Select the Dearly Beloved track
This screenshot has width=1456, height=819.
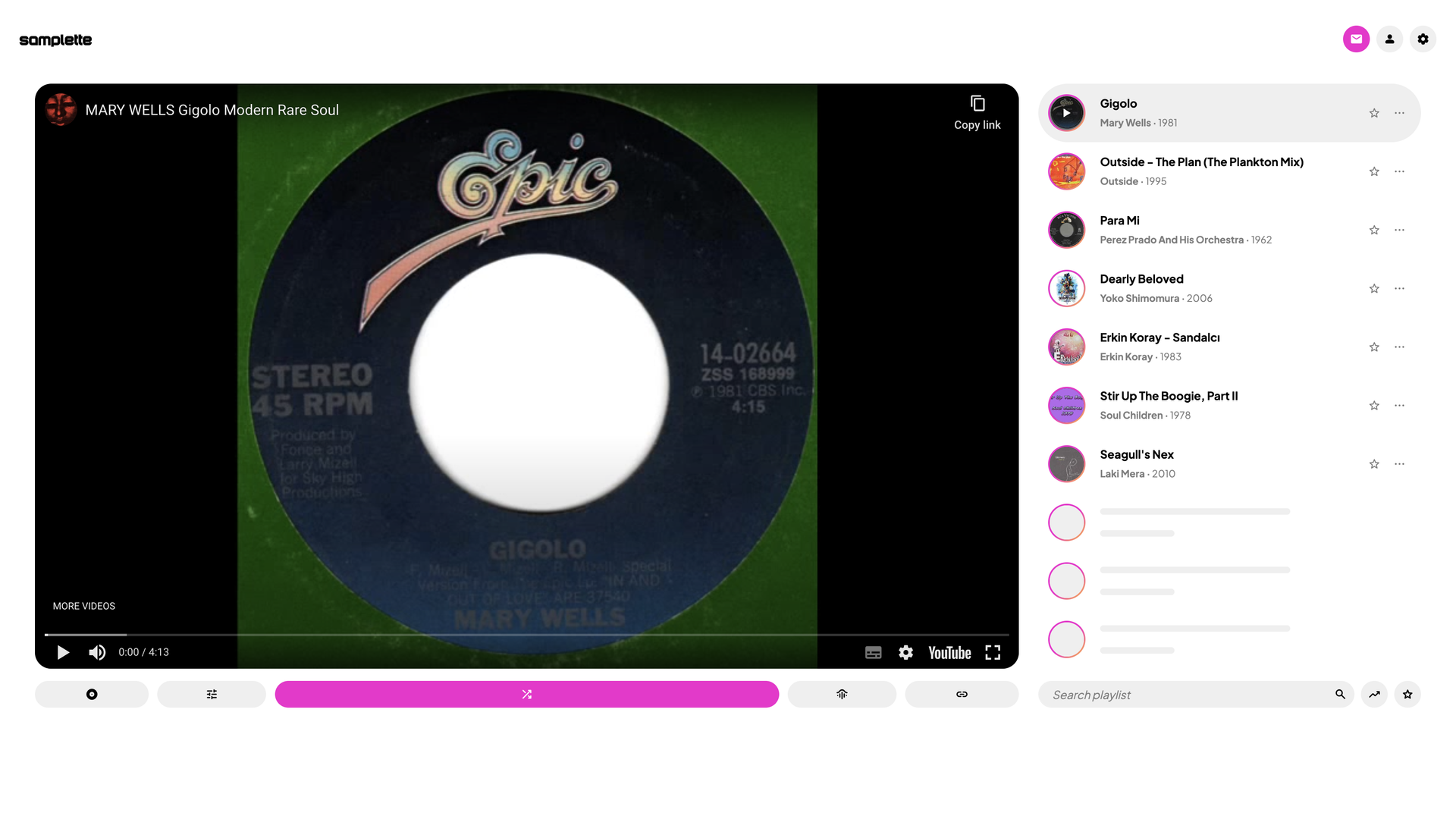pyautogui.click(x=1141, y=279)
